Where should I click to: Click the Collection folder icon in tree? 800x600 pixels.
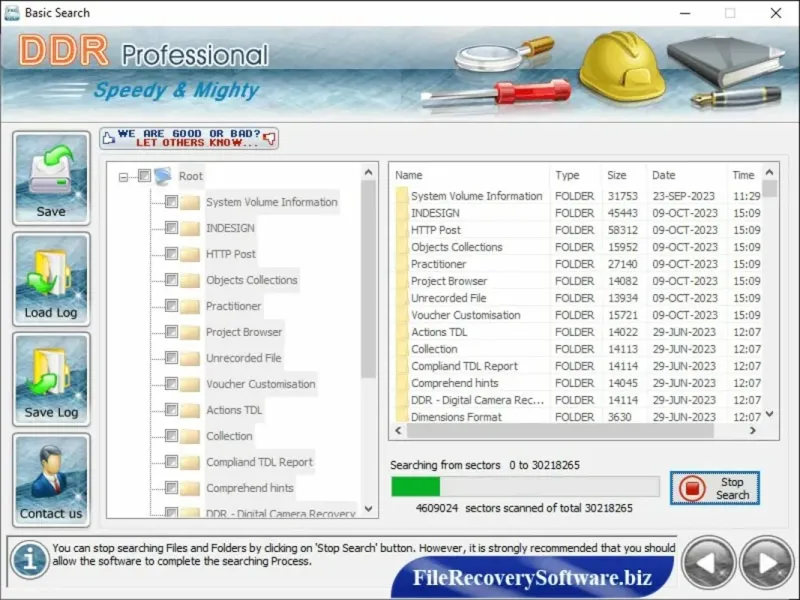(x=190, y=436)
